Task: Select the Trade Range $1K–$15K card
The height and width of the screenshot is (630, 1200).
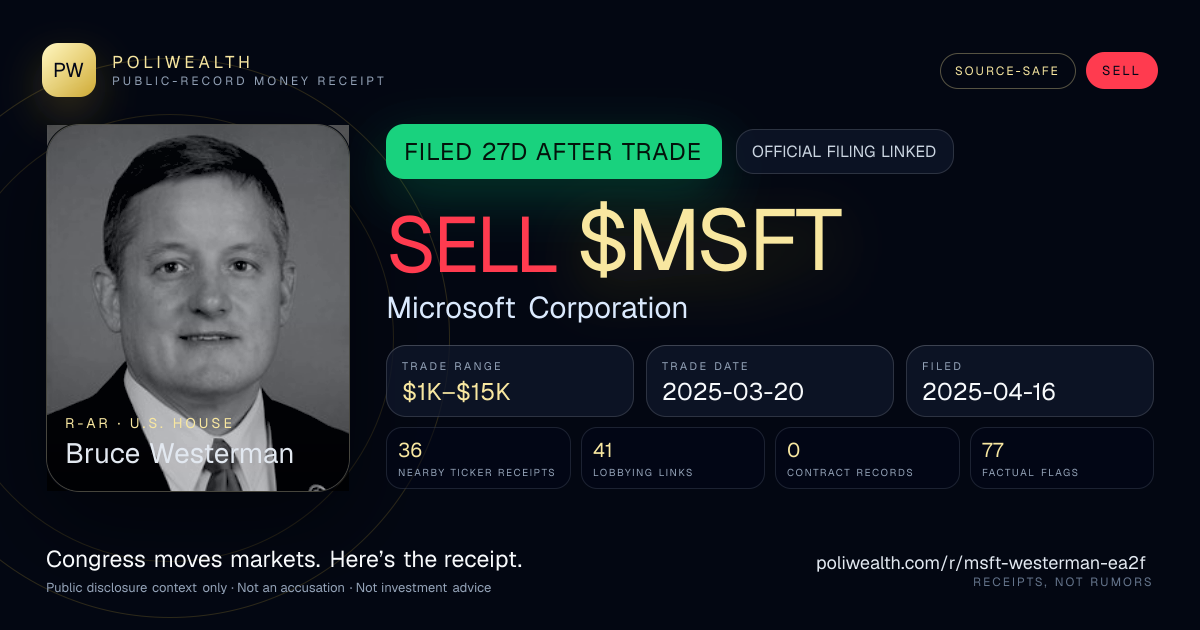Action: (510, 381)
